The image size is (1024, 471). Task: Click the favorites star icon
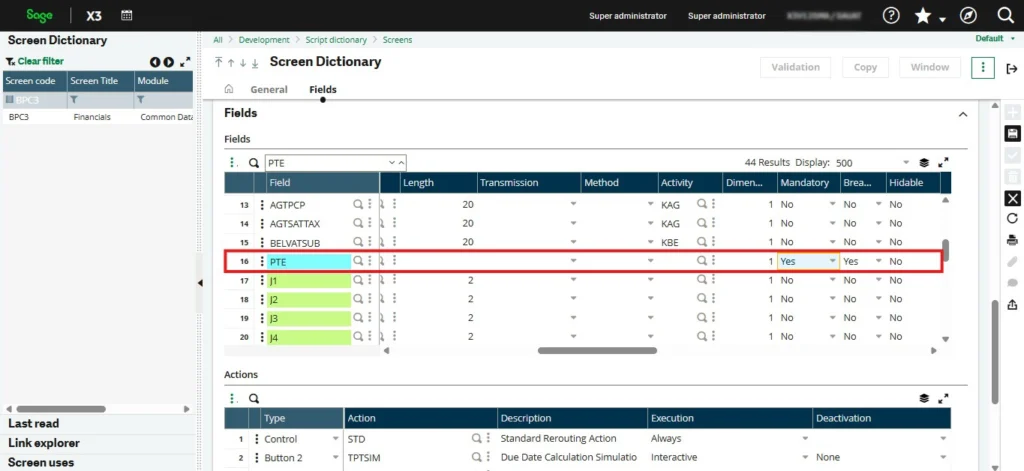coord(924,16)
